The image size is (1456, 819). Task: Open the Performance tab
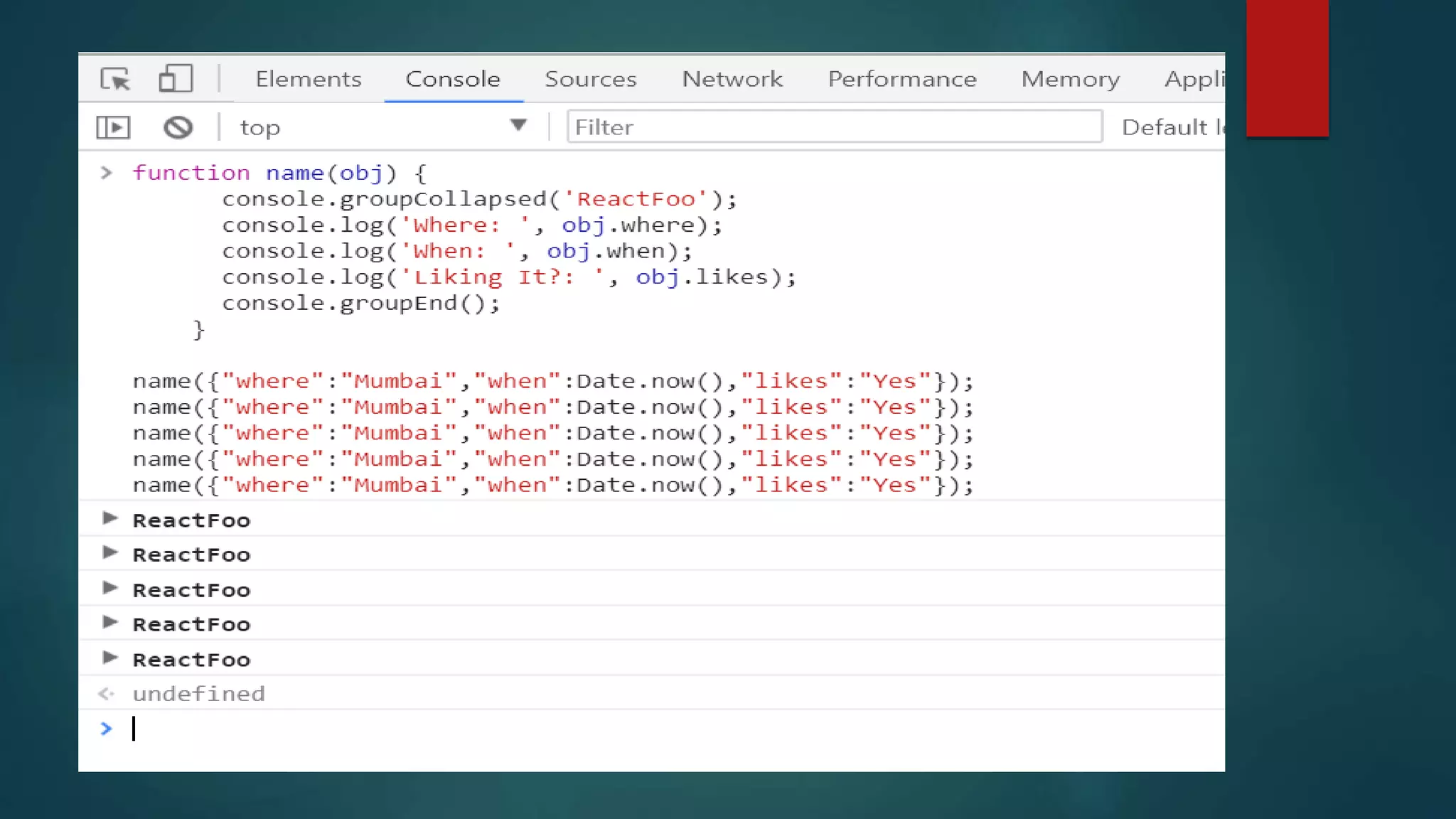point(901,79)
